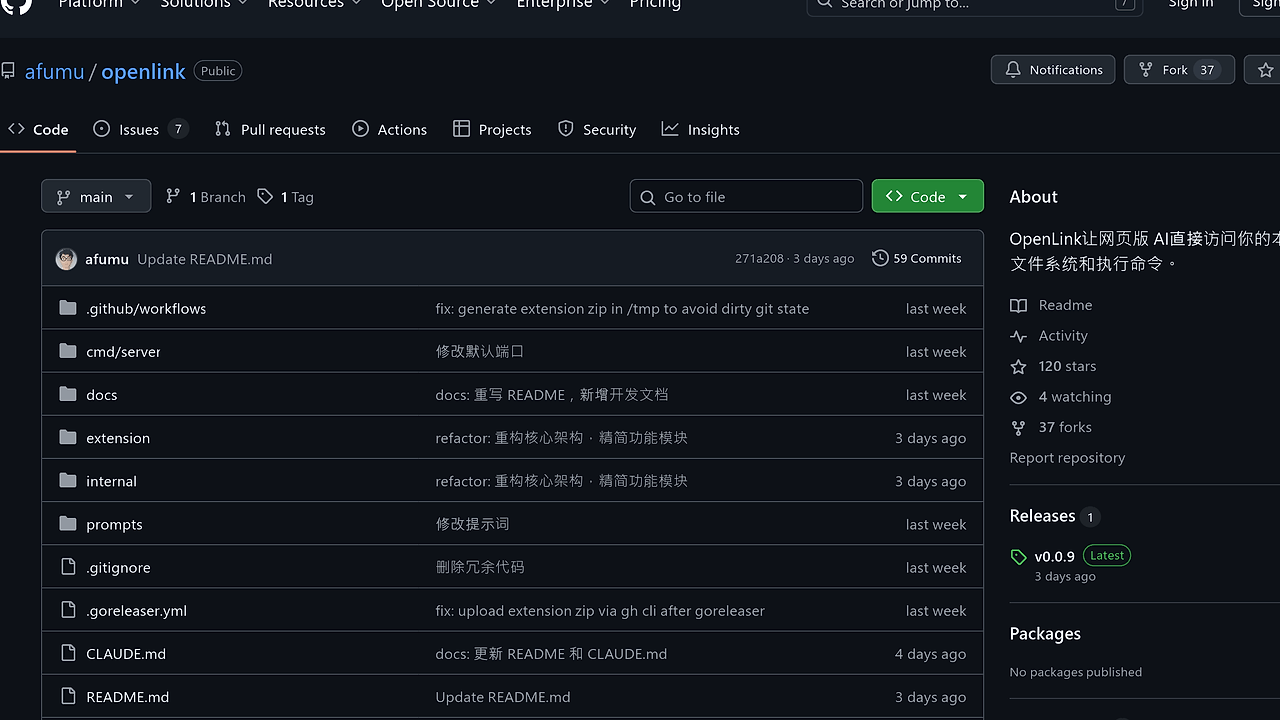
Task: Open the CLAUDE.md file name
Action: tap(126, 653)
